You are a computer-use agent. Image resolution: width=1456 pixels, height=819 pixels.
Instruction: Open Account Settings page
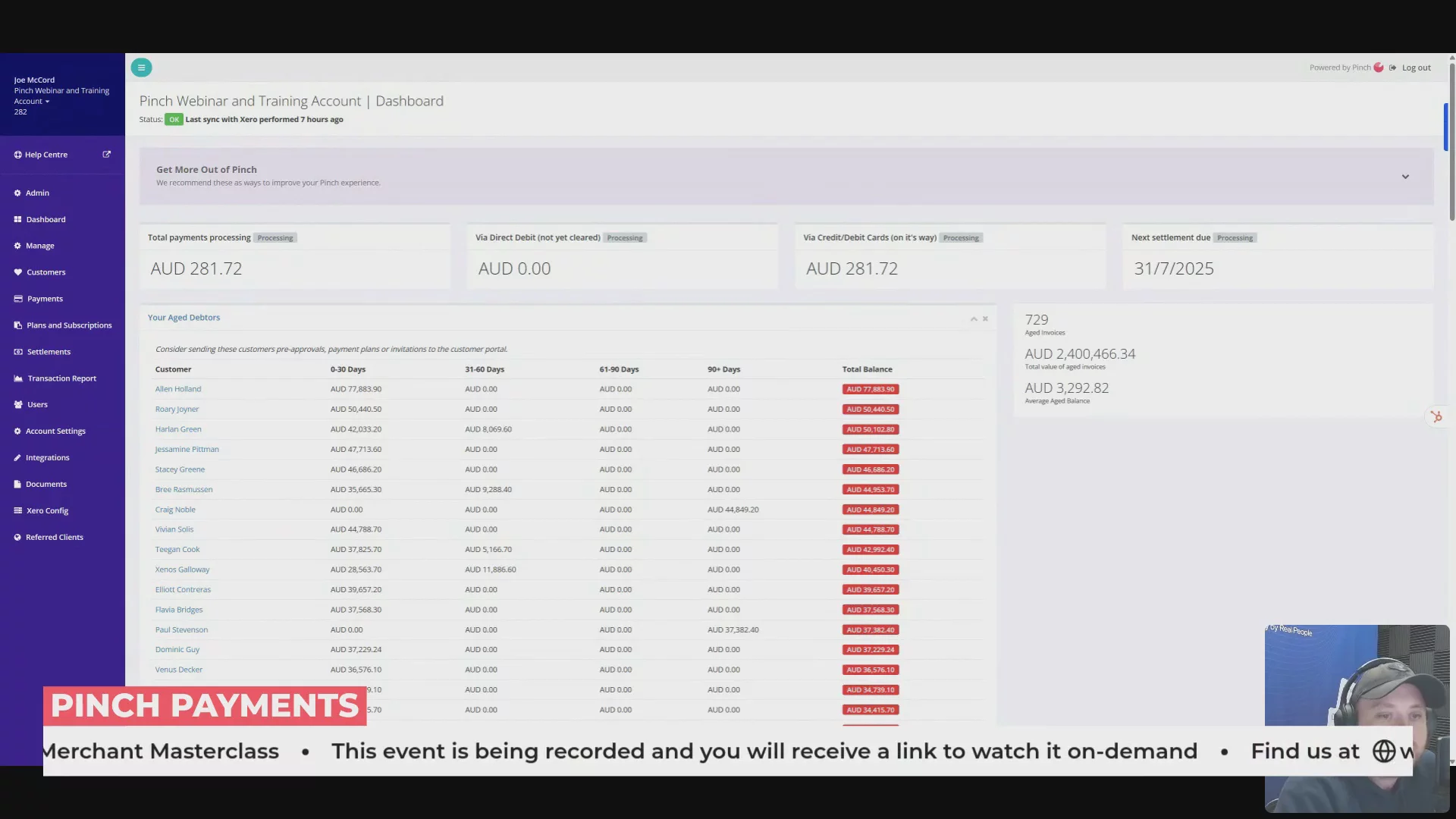tap(56, 431)
